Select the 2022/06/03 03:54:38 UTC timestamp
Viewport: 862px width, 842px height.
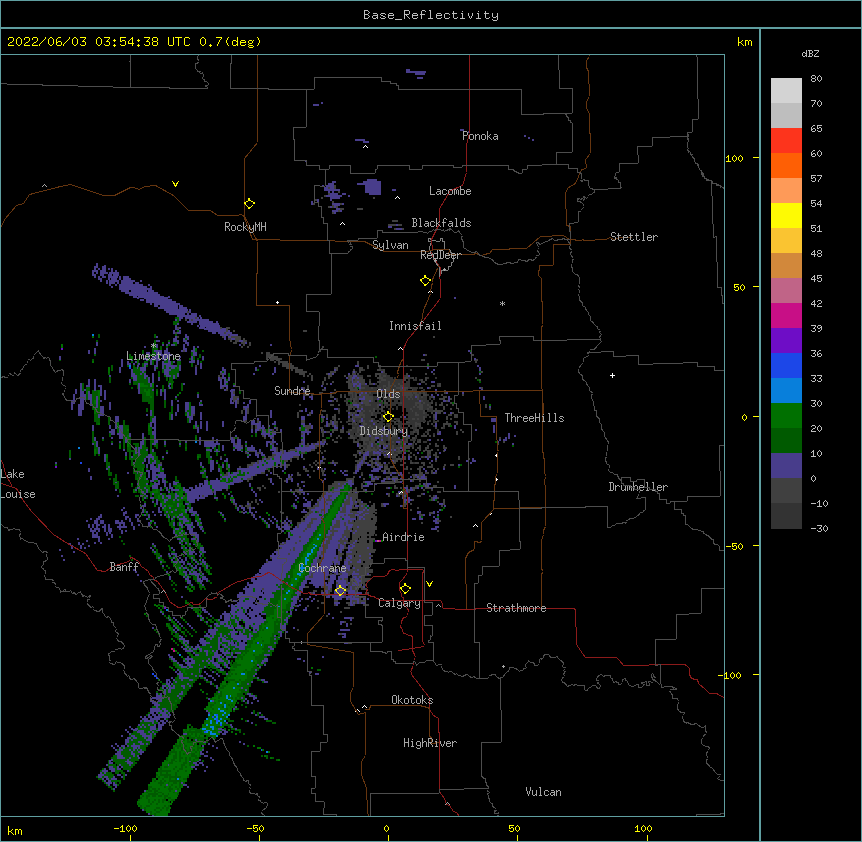(x=99, y=42)
